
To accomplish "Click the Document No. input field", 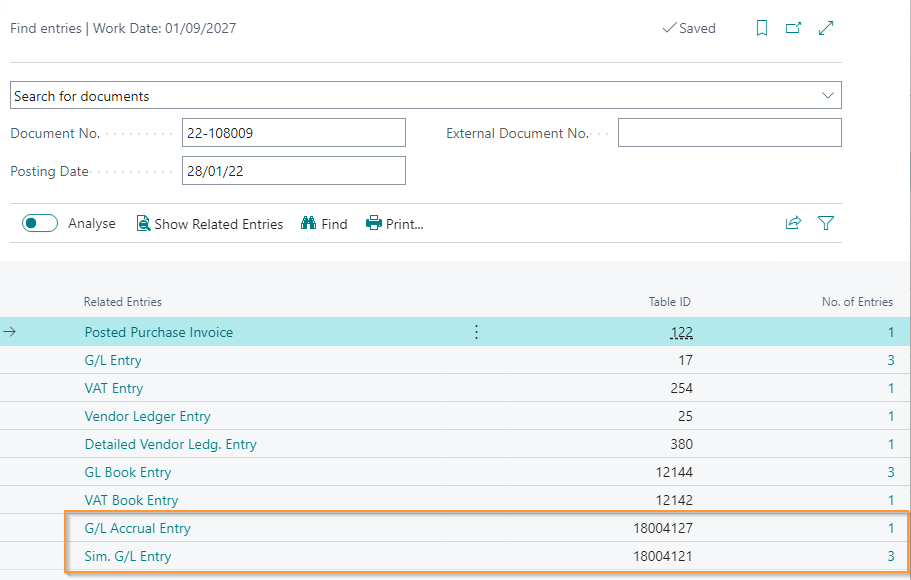I will 294,133.
